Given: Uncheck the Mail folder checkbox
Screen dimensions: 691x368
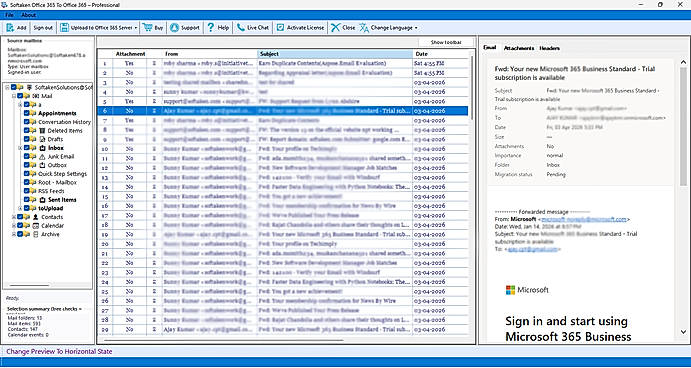Looking at the screenshot, I should [20, 96].
